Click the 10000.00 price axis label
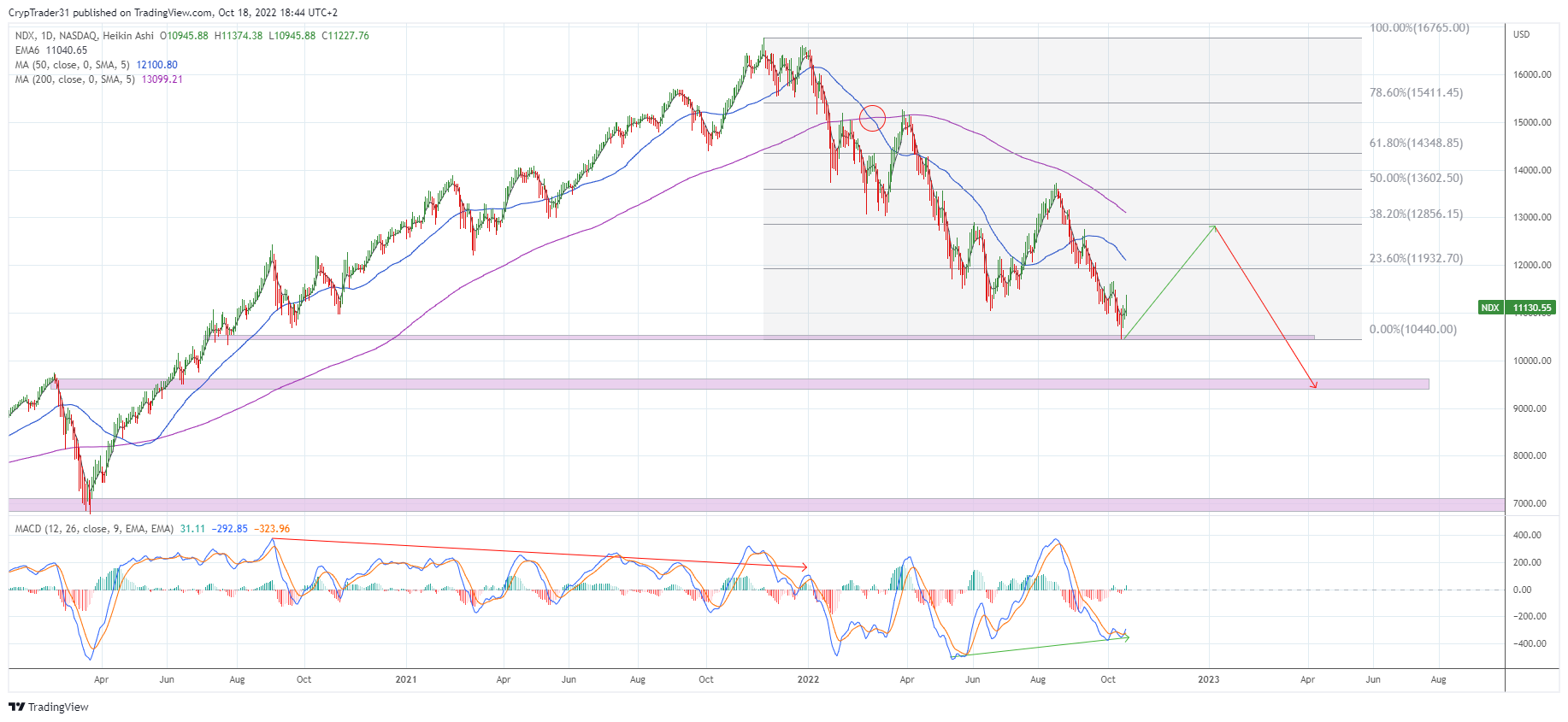Viewport: 1568px width, 722px height. (x=1532, y=361)
